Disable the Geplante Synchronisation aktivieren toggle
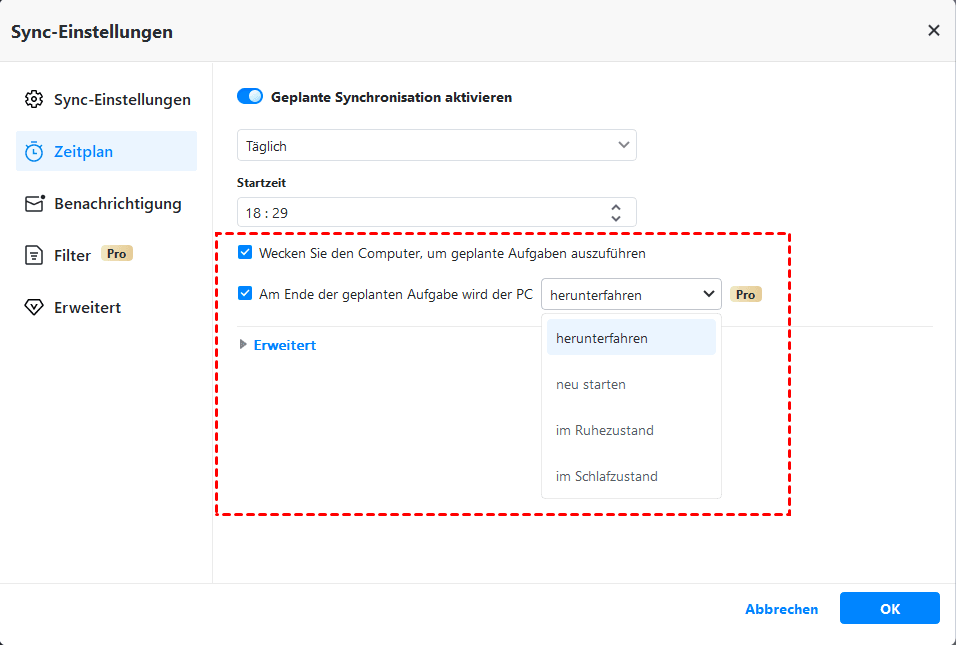Image resolution: width=956 pixels, height=645 pixels. (x=250, y=97)
